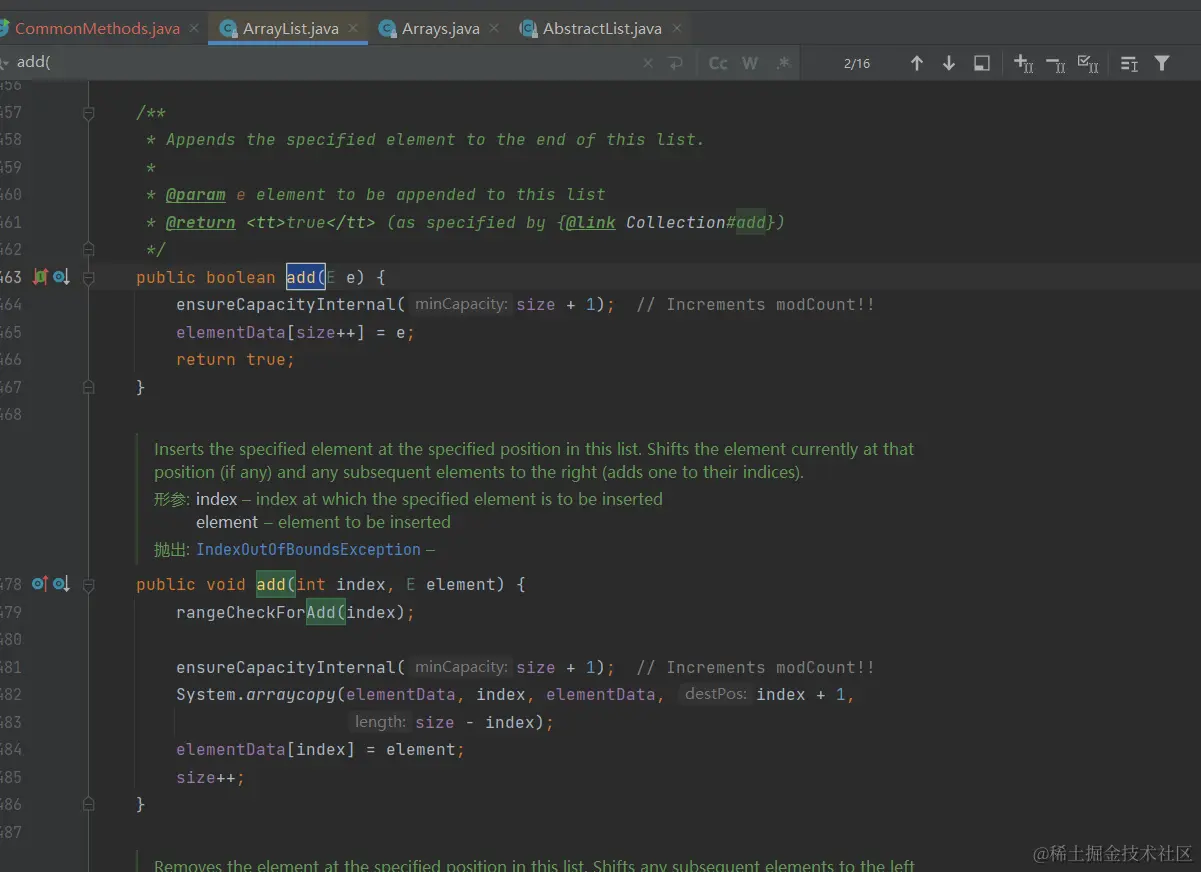Image resolution: width=1201 pixels, height=872 pixels.
Task: Click implements/overrides gutter icon on line 463
Action: [40, 277]
